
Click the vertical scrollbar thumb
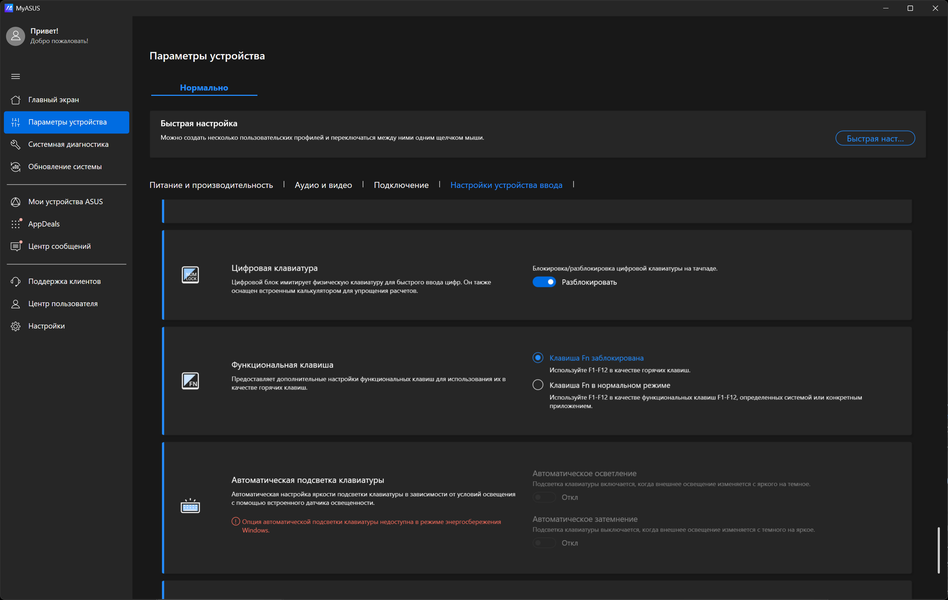pyautogui.click(x=939, y=550)
